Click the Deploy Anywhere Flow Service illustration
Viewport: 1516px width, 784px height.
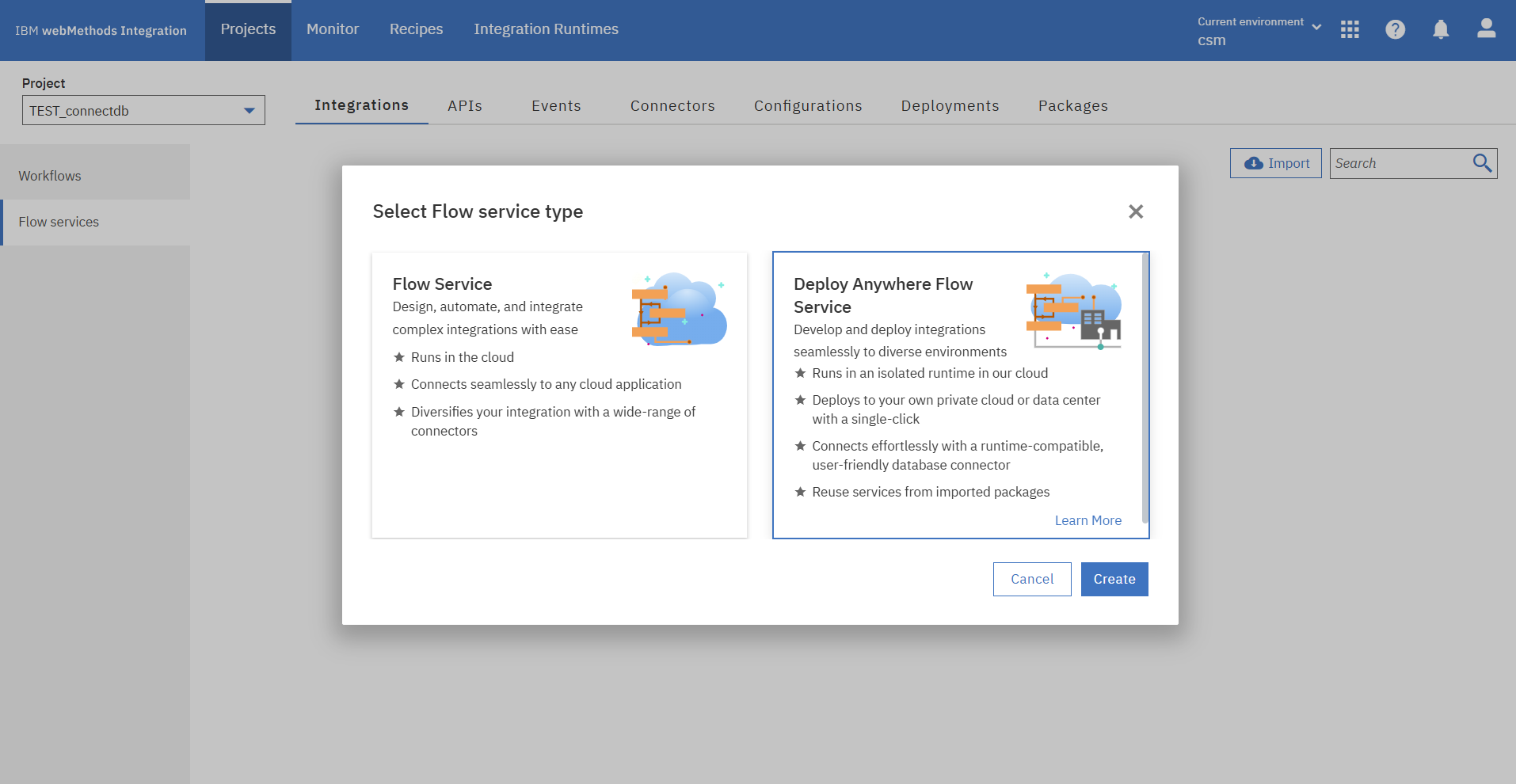pyautogui.click(x=1074, y=310)
